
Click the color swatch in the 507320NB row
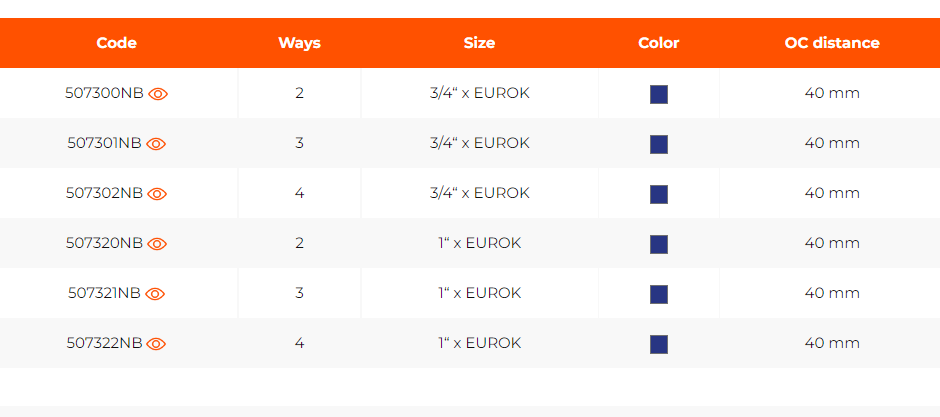click(659, 244)
